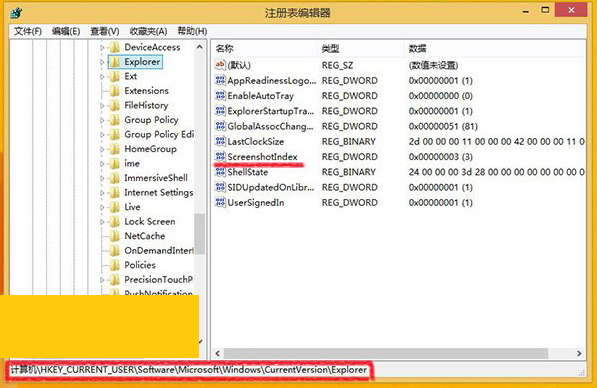The width and height of the screenshot is (597, 388).
Task: Select the UserSignedIn value name
Action: pos(256,203)
